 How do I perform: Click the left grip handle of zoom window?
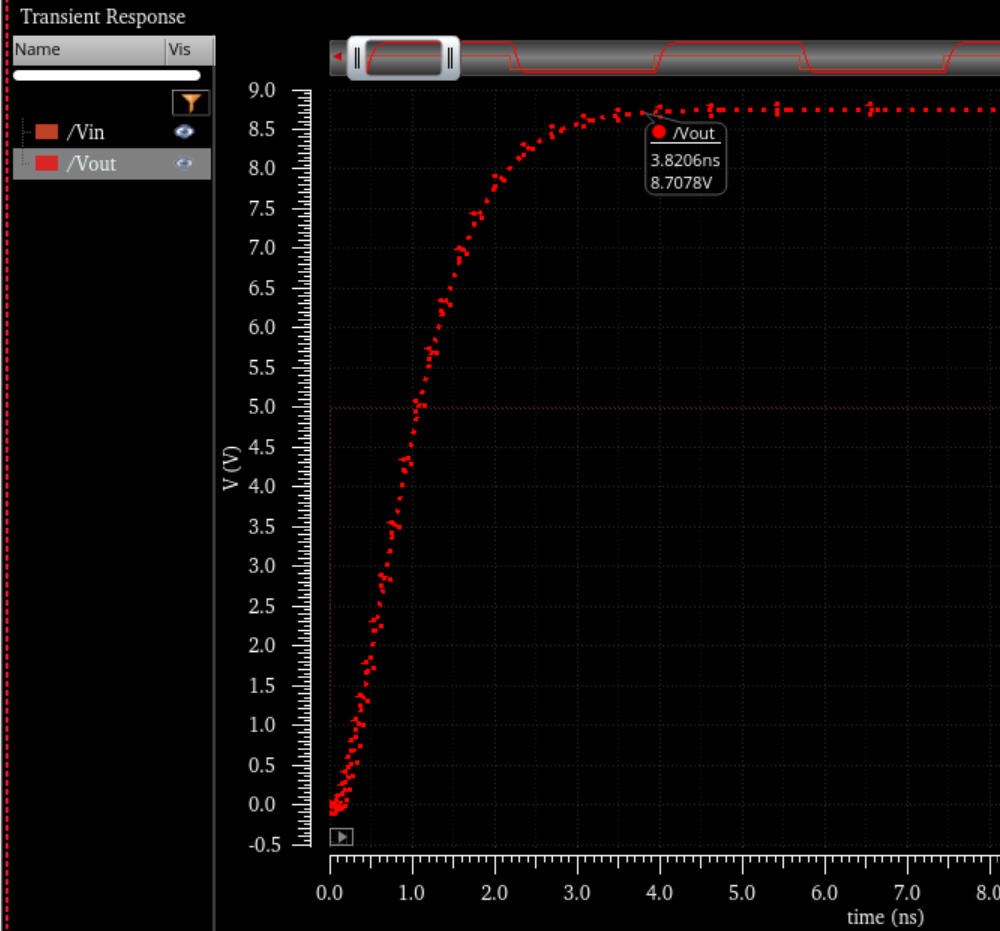(x=356, y=58)
